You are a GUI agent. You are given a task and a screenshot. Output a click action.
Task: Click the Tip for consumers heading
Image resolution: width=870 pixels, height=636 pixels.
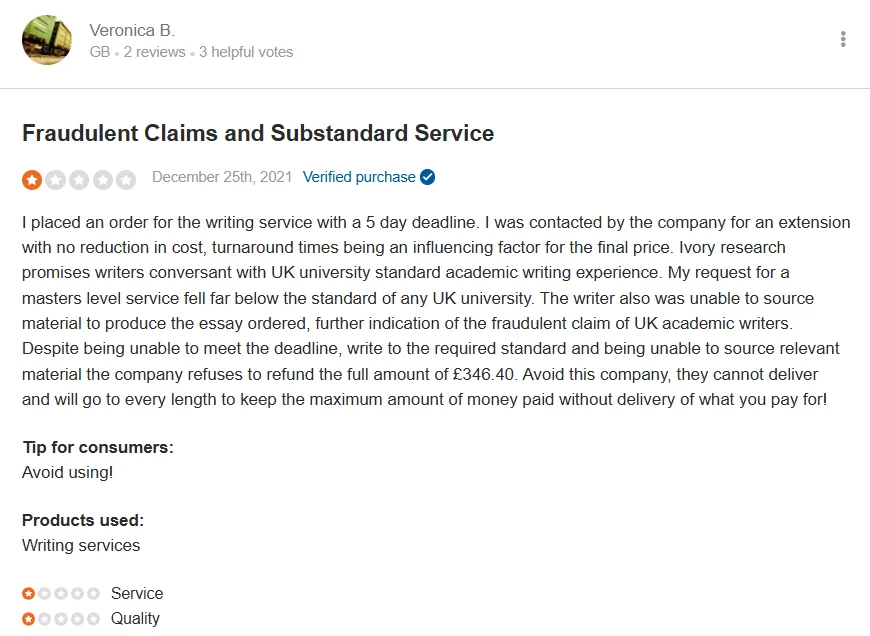[98, 447]
